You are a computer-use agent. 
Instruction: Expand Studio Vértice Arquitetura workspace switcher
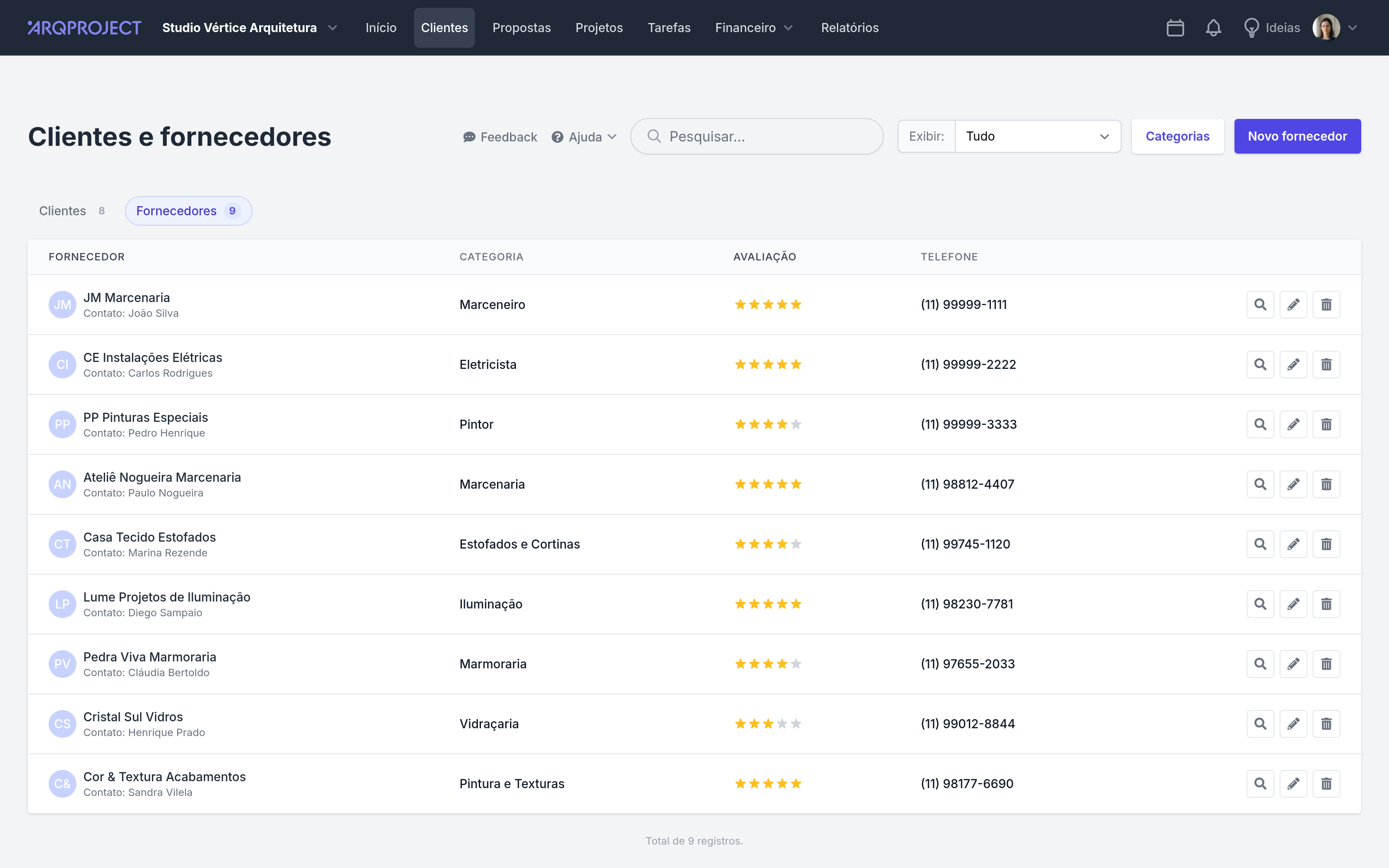point(250,27)
